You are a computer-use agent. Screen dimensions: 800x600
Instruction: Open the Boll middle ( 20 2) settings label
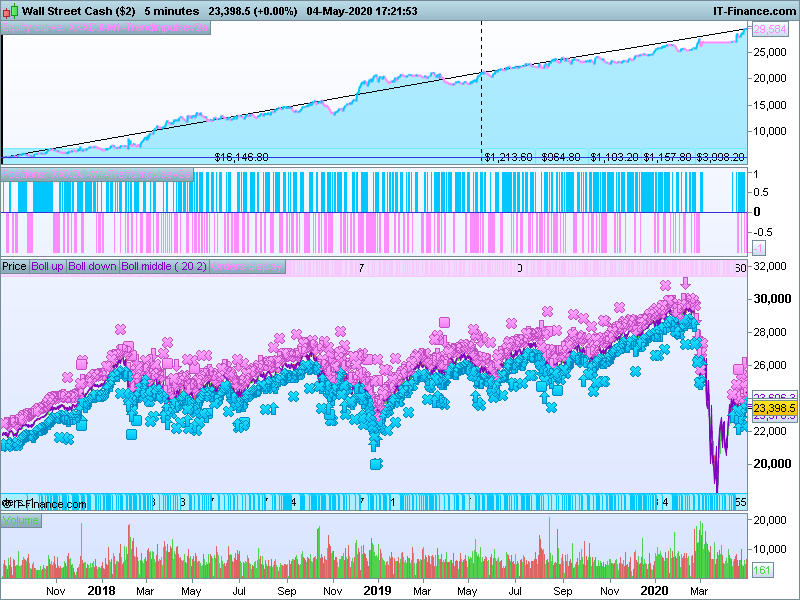pyautogui.click(x=164, y=266)
